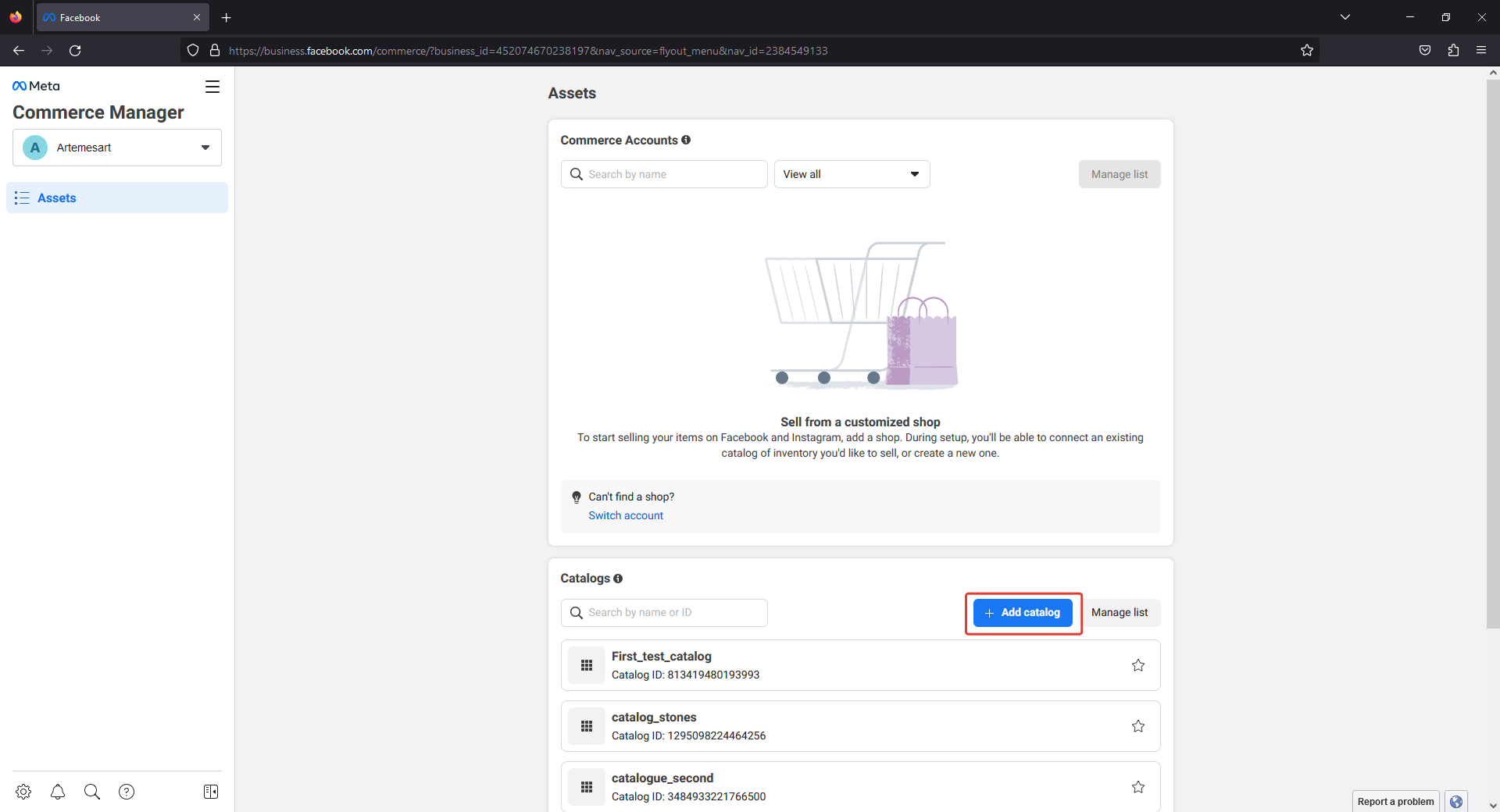Select Assets in the sidebar
The image size is (1500, 812).
(x=117, y=198)
